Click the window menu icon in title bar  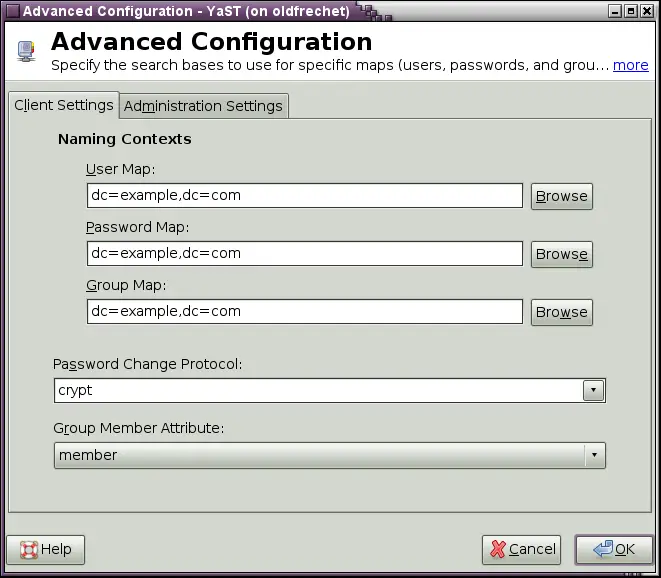(11, 11)
